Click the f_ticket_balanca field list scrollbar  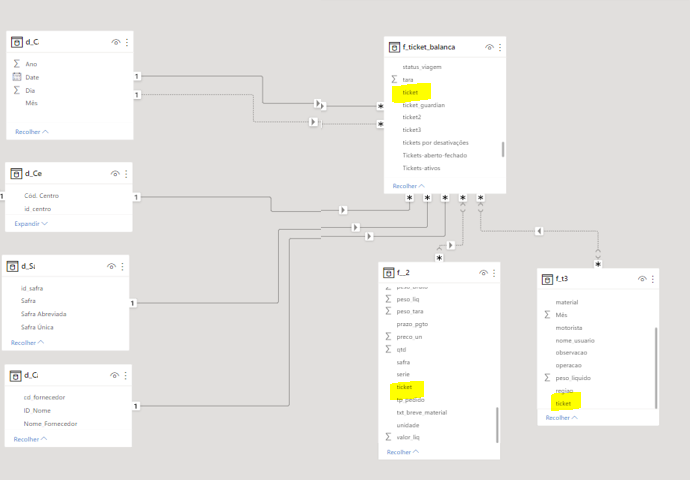[x=503, y=149]
